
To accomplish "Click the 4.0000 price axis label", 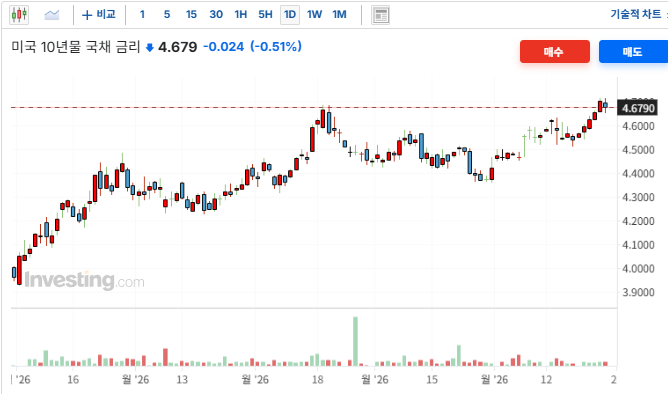I will point(638,269).
